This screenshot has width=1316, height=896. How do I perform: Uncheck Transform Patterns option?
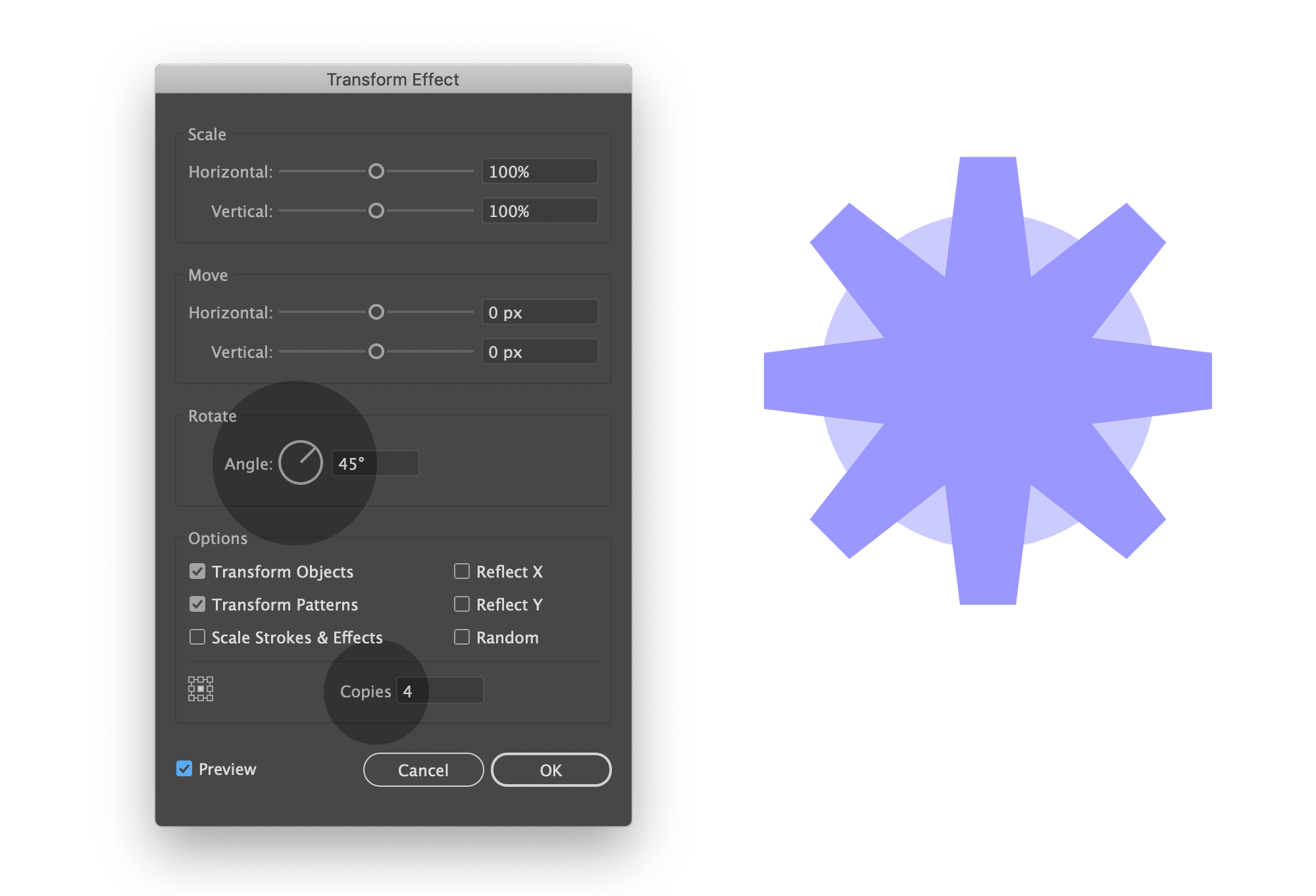(x=197, y=604)
